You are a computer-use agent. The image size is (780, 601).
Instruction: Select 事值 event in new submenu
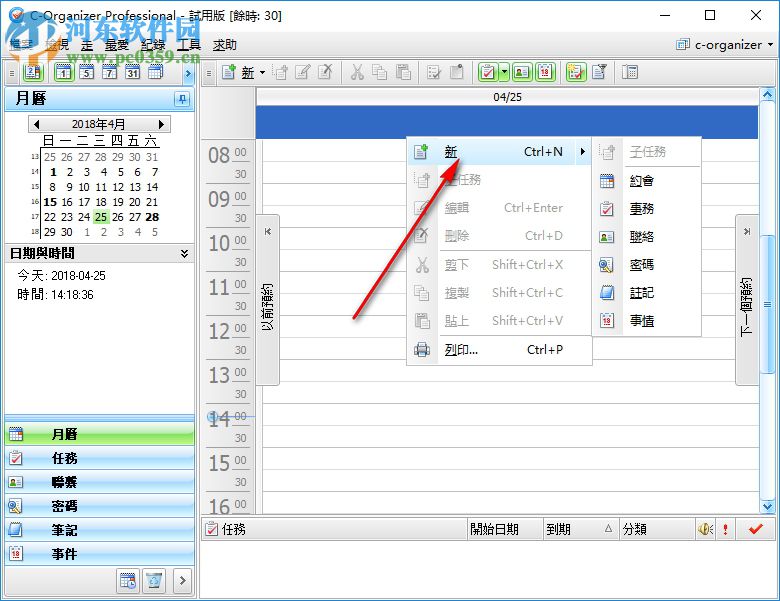[647, 321]
